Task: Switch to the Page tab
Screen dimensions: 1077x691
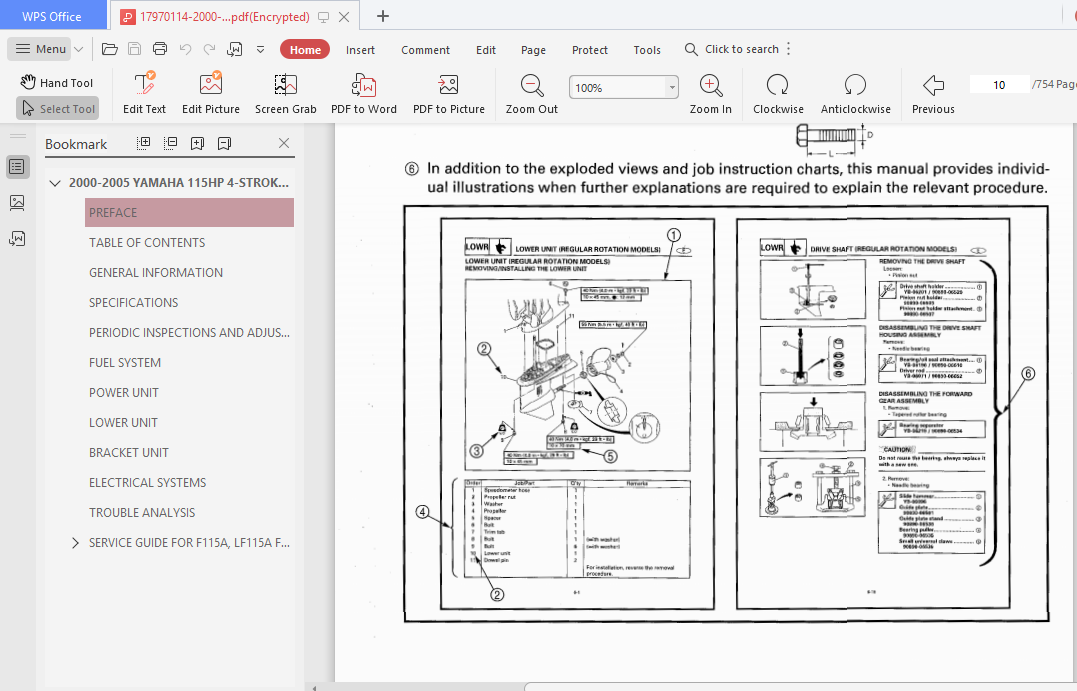Action: (x=533, y=50)
